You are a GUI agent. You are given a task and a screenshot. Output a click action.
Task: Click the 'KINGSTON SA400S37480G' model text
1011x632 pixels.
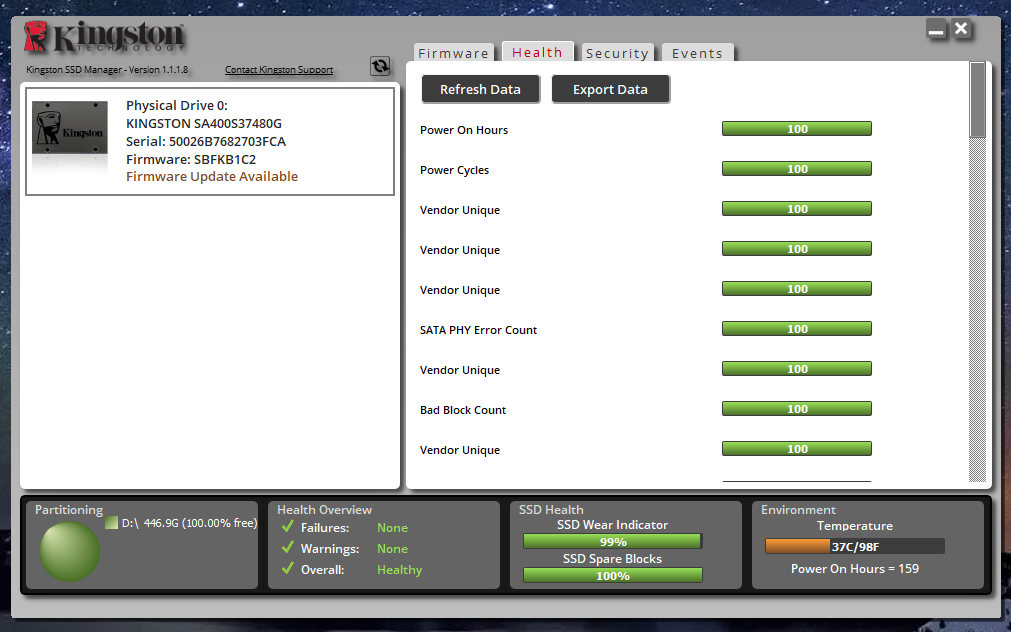204,123
